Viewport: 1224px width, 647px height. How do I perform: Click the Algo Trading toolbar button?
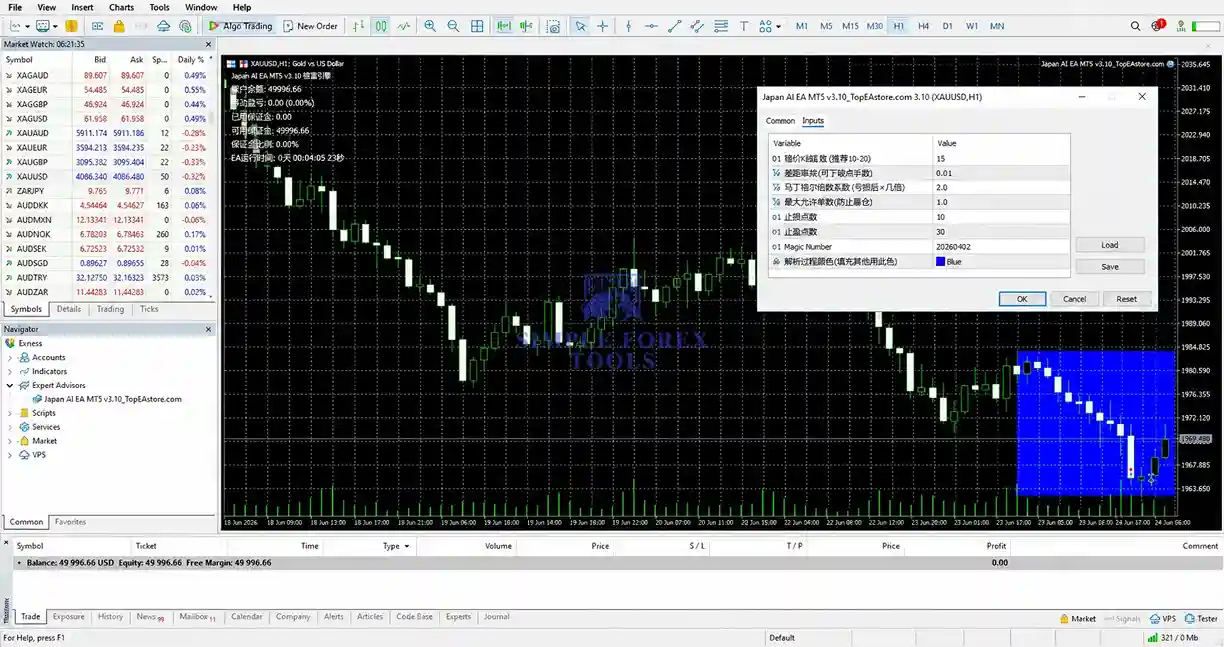(x=240, y=26)
